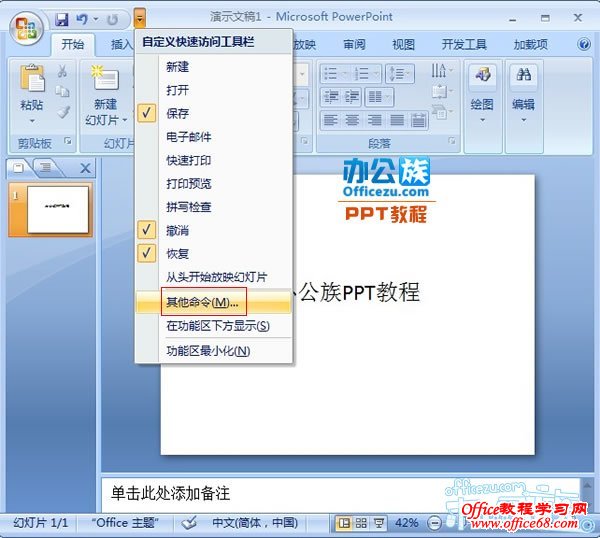Open the 审阅 ribbon tab
Viewport: 600px width, 538px height.
pyautogui.click(x=354, y=45)
